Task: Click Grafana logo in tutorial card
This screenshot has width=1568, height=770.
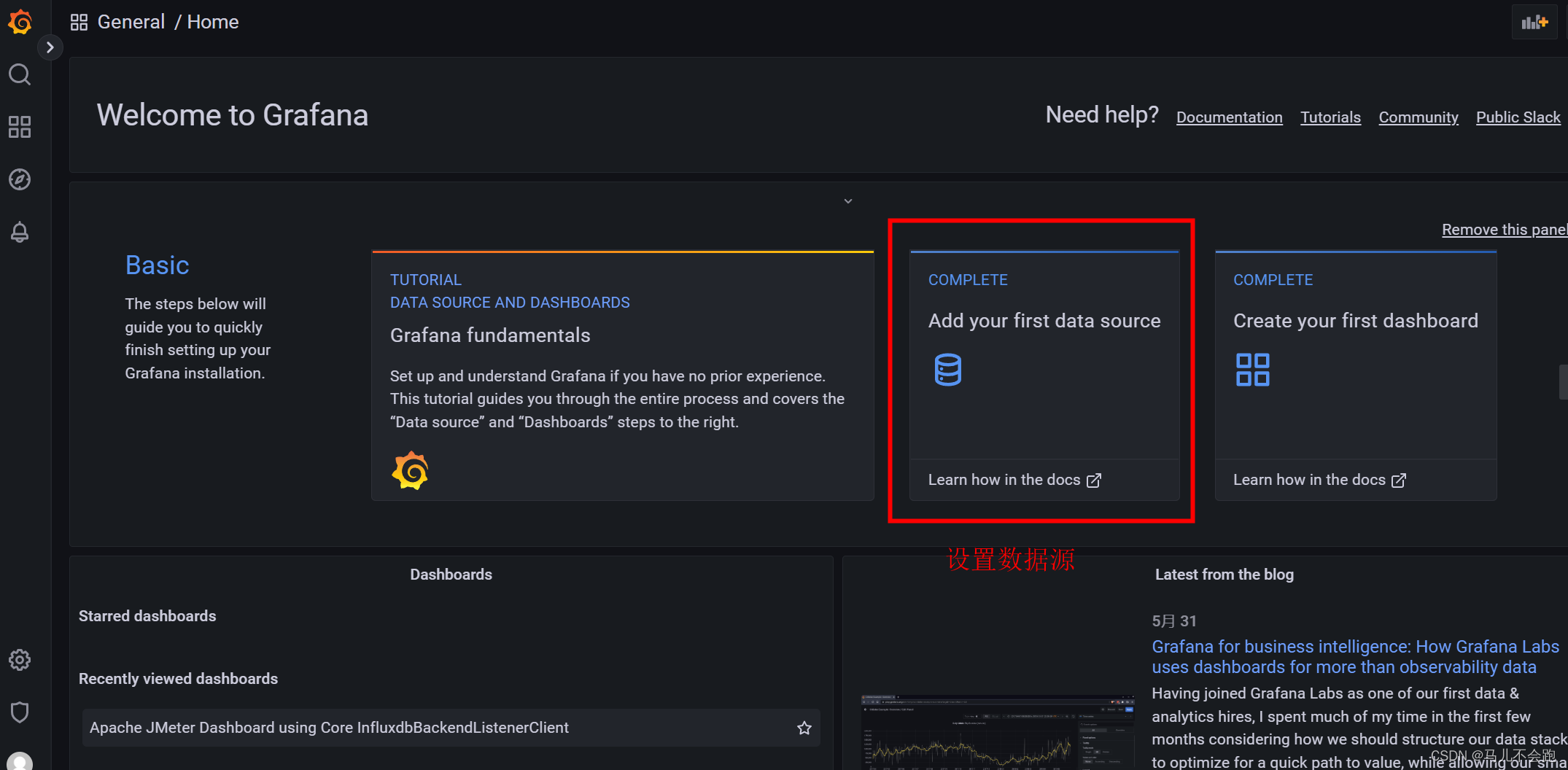Action: tap(410, 470)
